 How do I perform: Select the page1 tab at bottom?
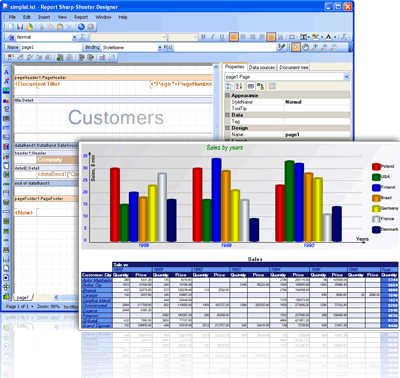click(23, 297)
